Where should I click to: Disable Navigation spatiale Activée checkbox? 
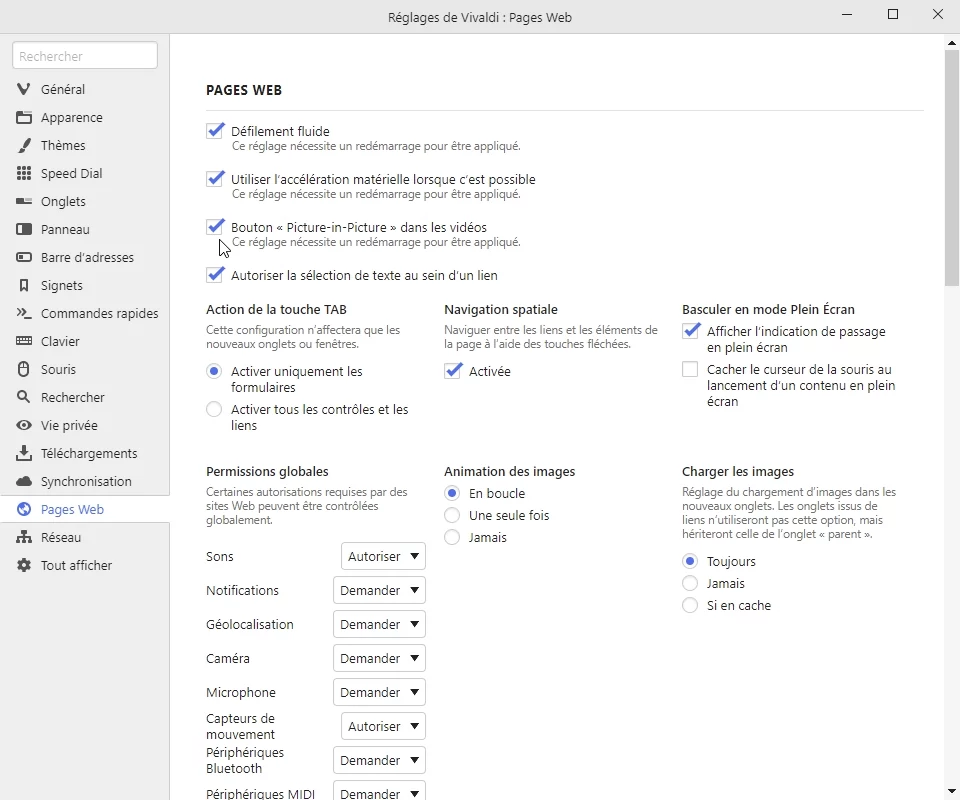pos(452,371)
